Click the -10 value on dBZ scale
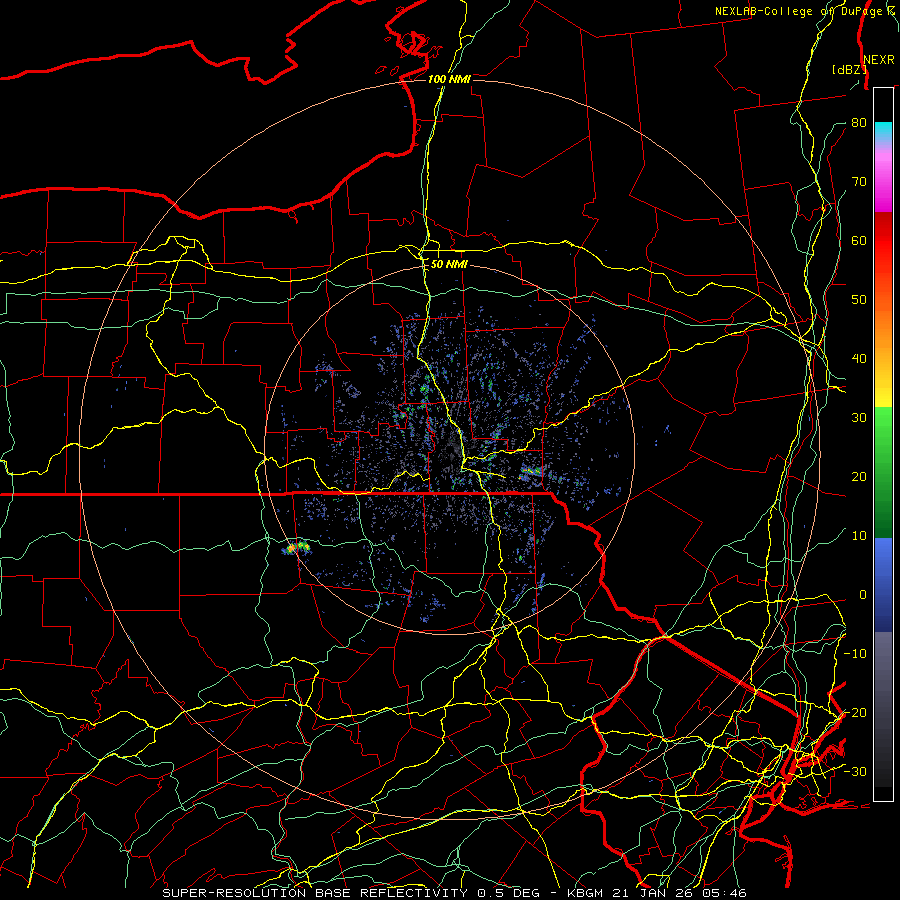 click(855, 654)
